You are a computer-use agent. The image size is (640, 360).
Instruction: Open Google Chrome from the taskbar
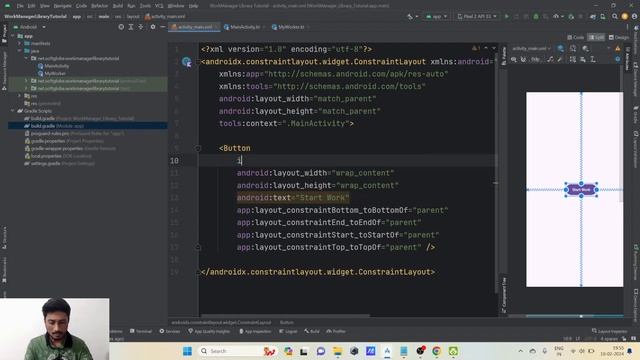point(436,351)
